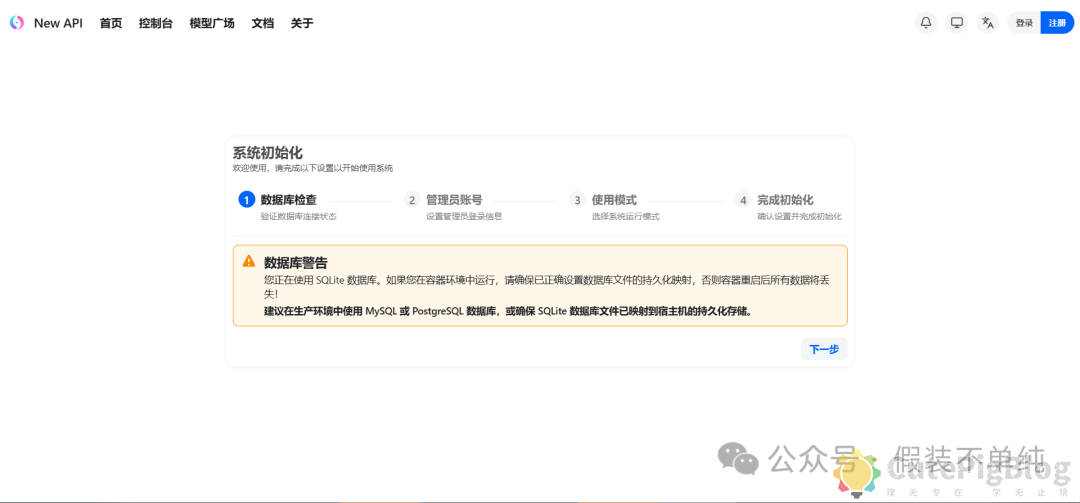Open the 控制台 menu item
This screenshot has width=1080, height=503.
(x=156, y=23)
